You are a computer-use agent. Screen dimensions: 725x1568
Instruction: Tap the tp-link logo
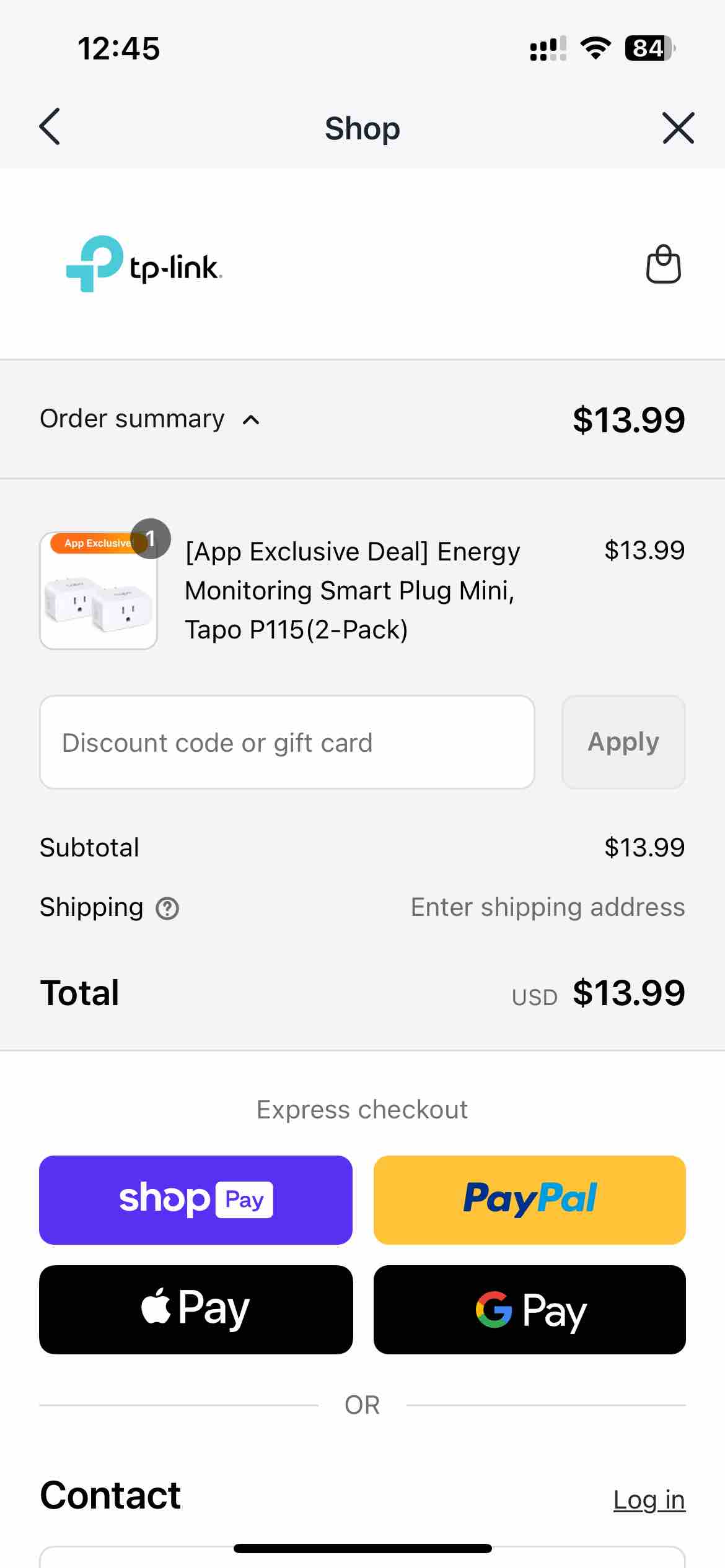point(144,264)
